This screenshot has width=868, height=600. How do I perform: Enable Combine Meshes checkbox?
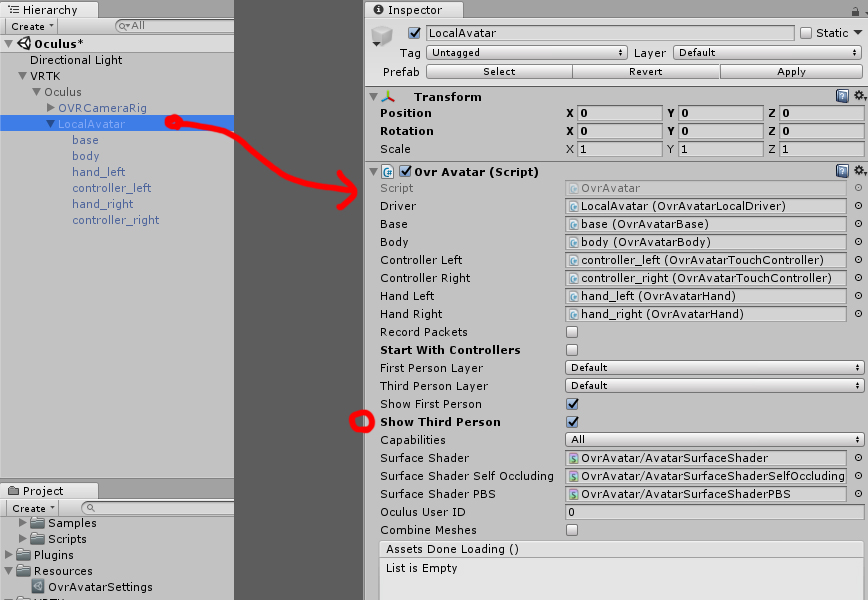tap(572, 530)
